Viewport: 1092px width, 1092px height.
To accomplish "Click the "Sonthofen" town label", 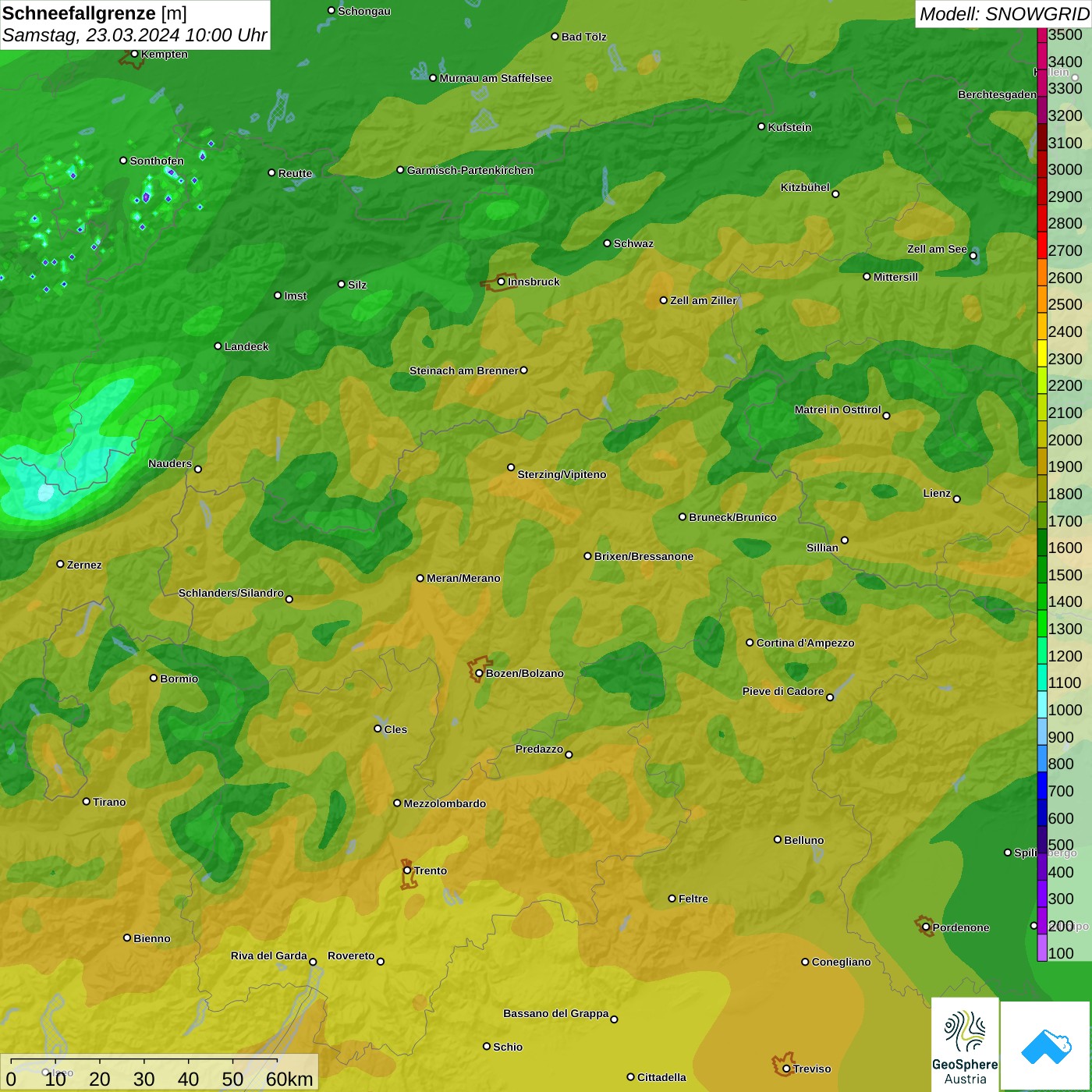I will coord(157,161).
